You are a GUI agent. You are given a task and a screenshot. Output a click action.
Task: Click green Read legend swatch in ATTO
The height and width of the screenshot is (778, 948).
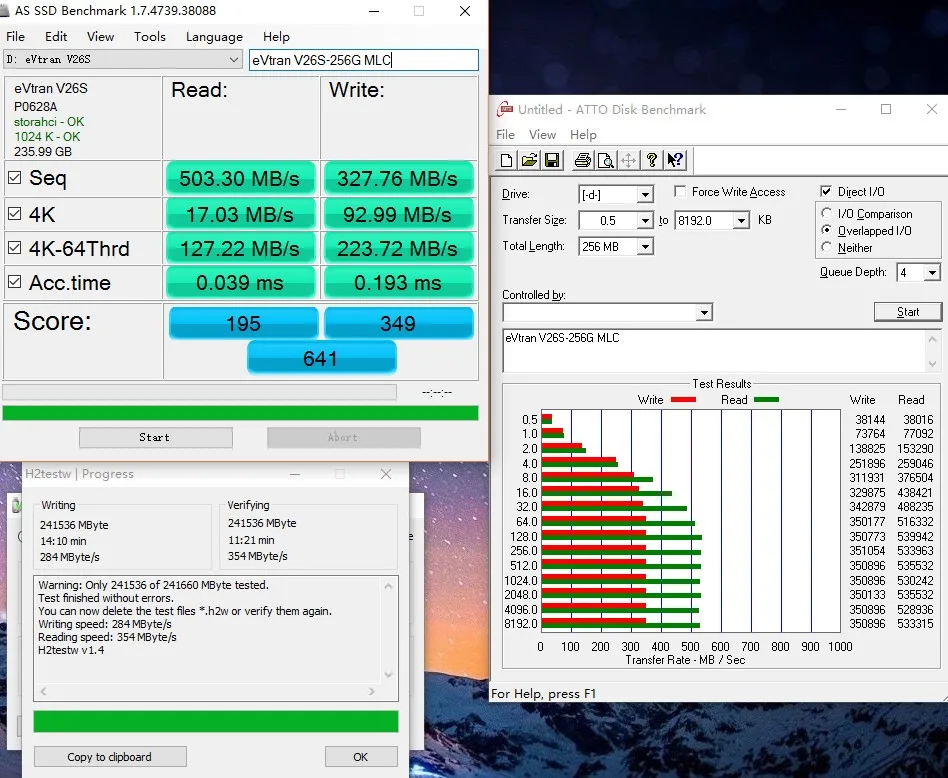(766, 400)
